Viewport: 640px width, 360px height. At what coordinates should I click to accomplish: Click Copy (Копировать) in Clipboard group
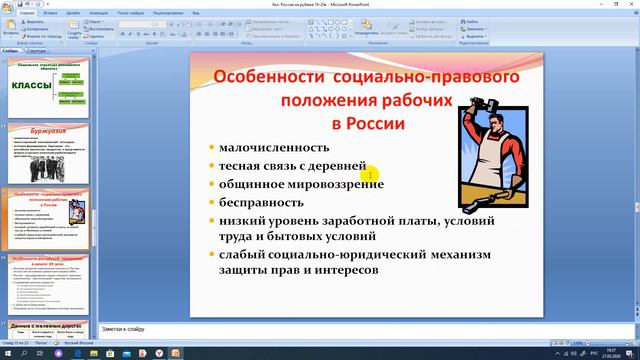pos(35,29)
